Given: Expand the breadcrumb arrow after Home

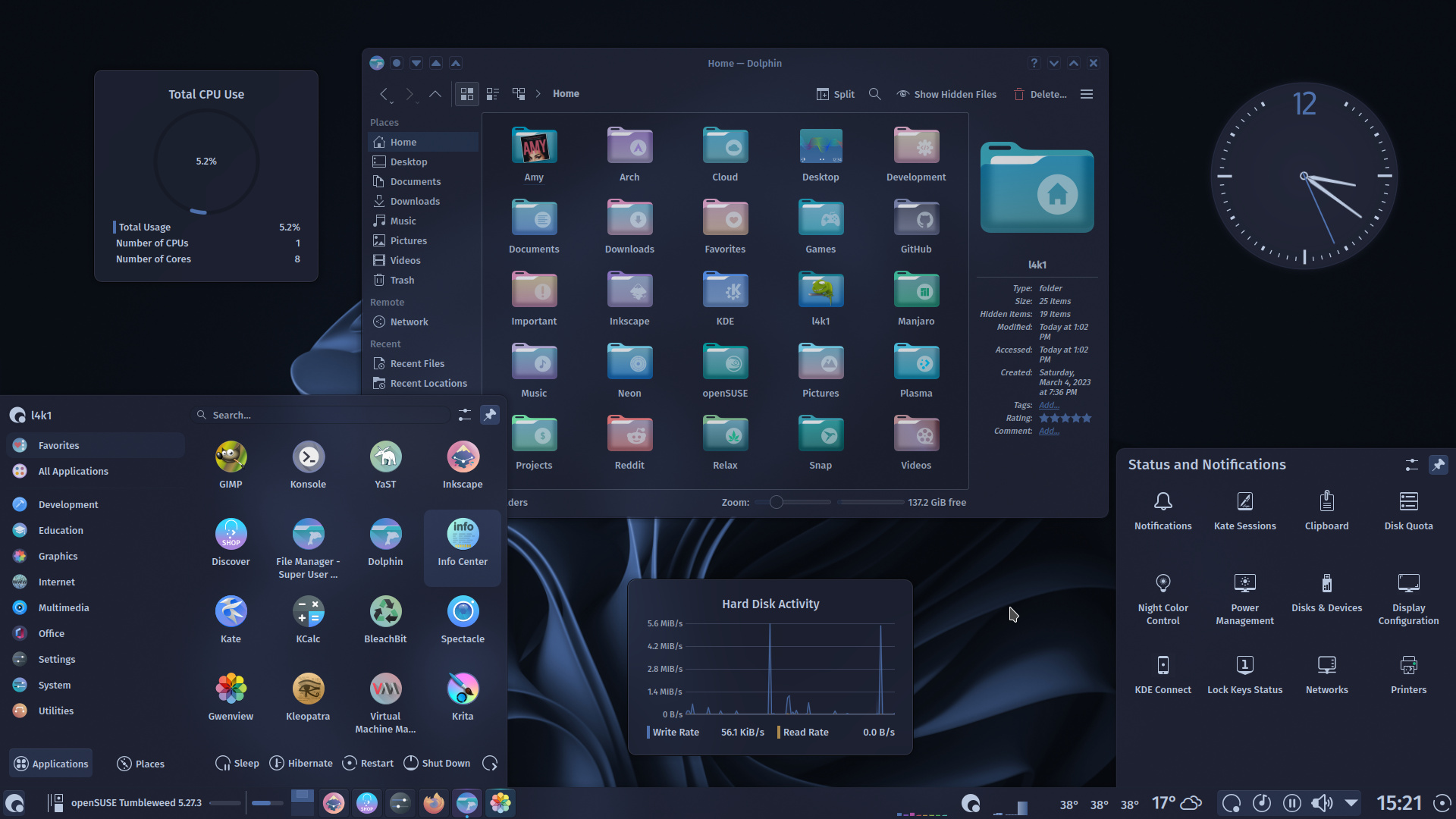Looking at the screenshot, I should [538, 93].
